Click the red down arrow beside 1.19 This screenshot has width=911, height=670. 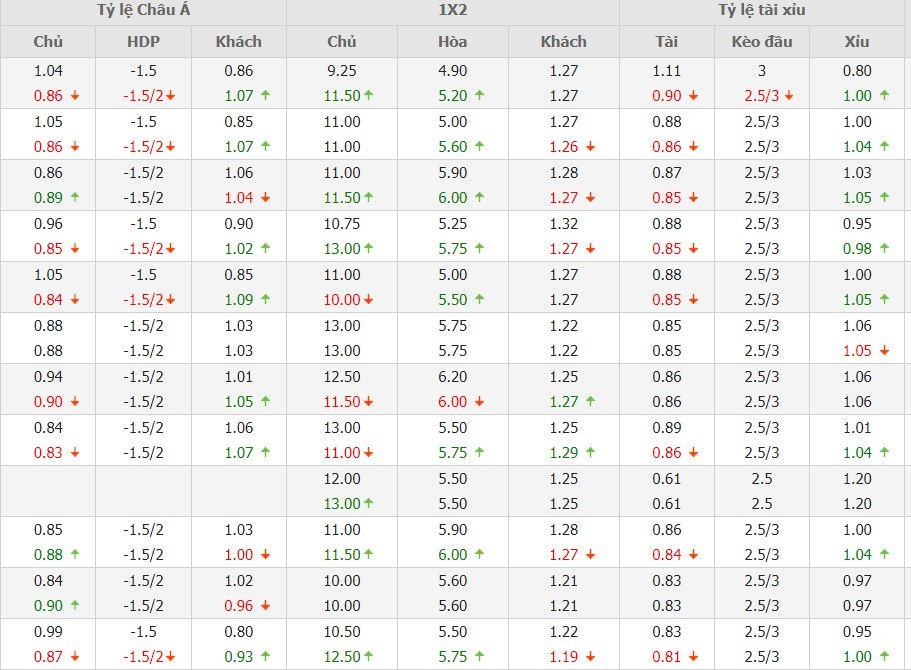[x=590, y=657]
